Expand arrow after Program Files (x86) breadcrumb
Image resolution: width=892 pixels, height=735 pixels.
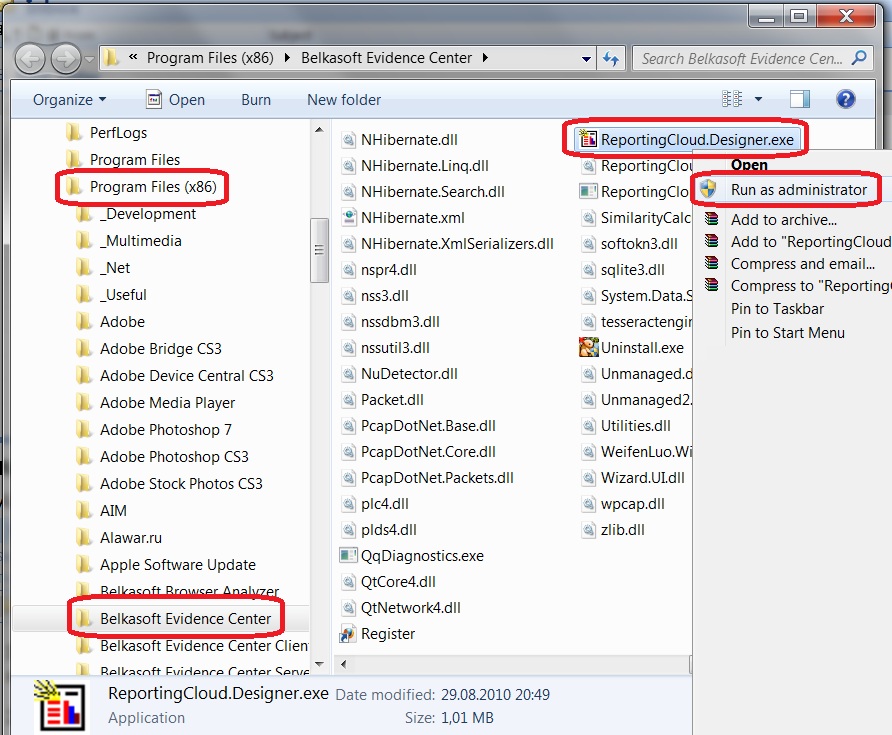(x=287, y=58)
